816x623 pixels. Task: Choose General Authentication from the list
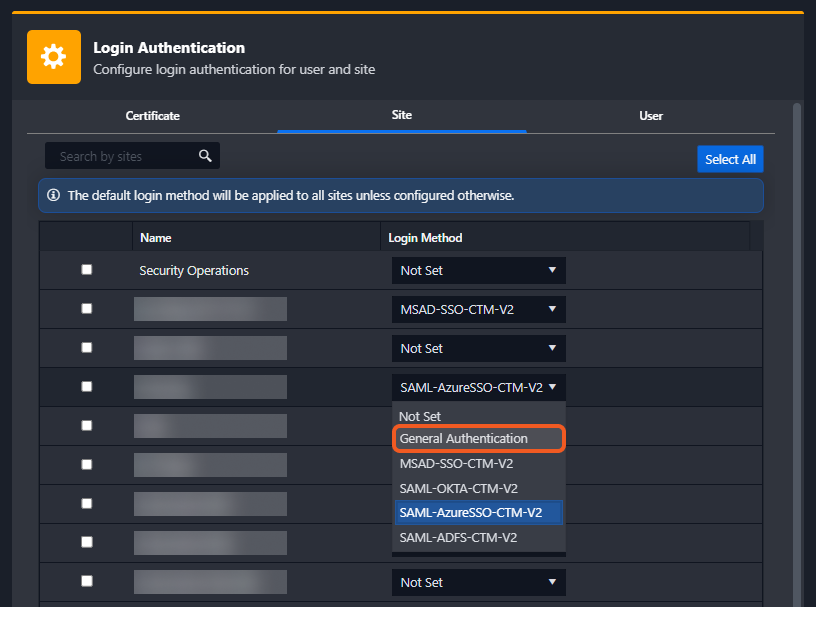coord(464,439)
